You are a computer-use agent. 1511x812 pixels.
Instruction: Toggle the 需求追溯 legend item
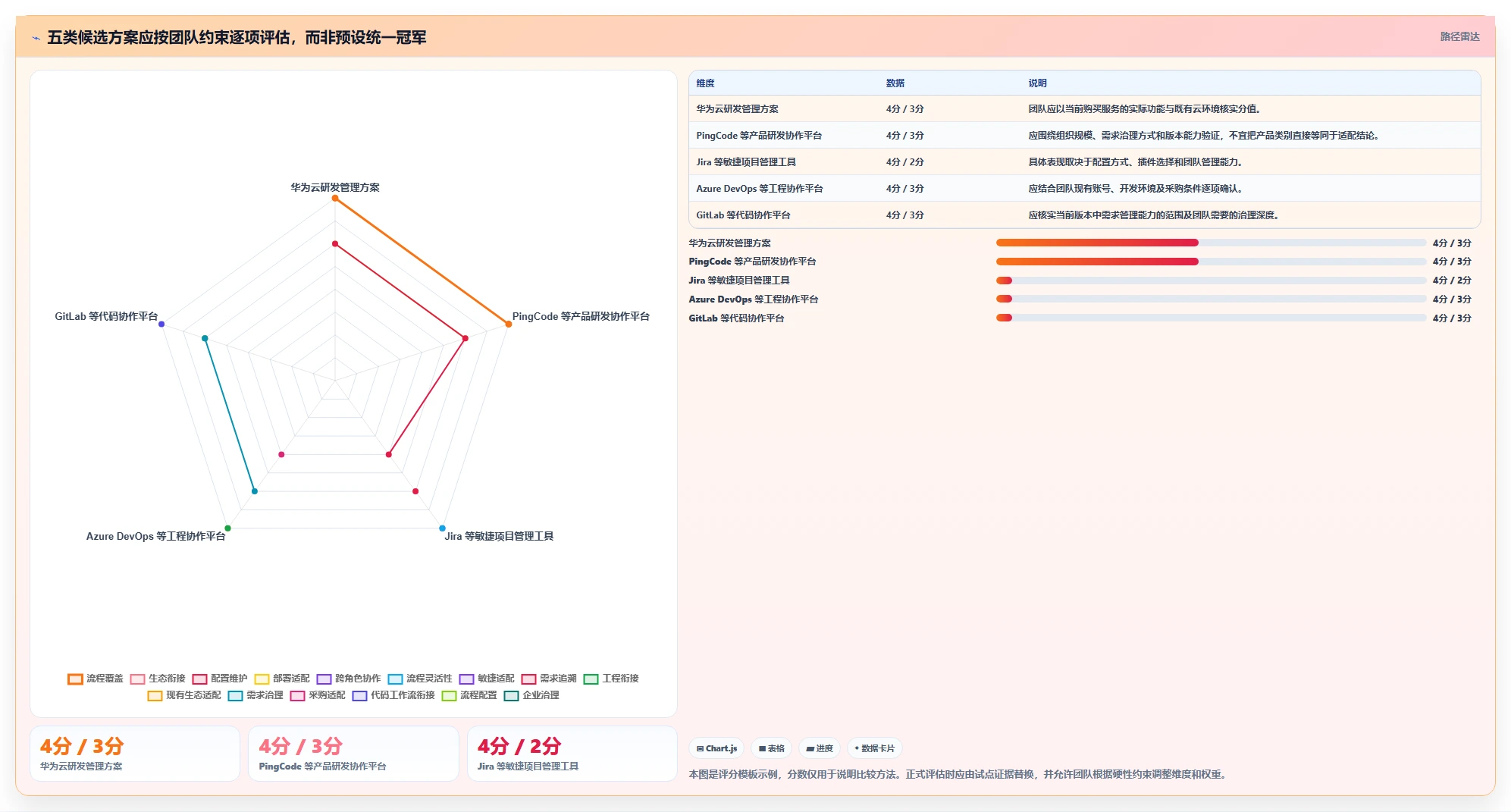point(549,679)
